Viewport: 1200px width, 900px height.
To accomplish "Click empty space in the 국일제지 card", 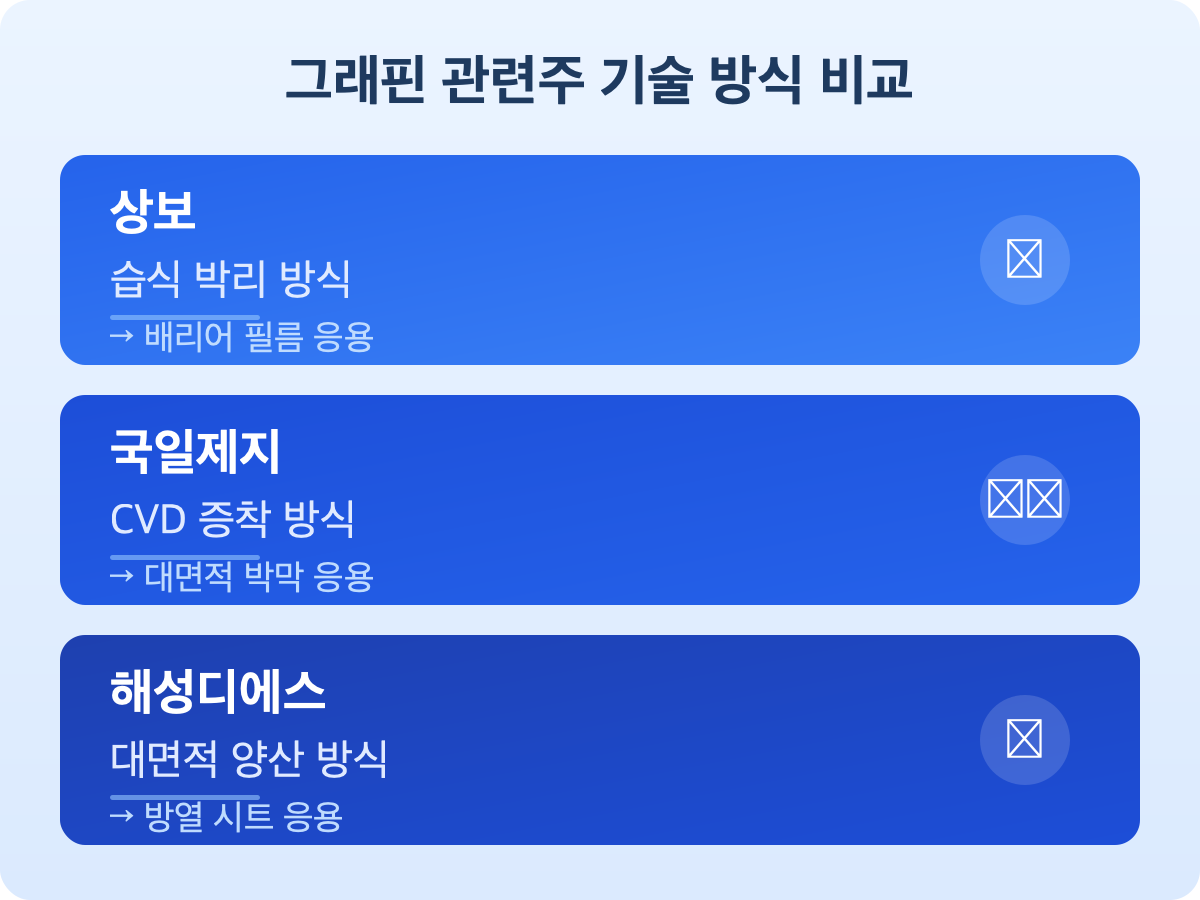I will click(650, 500).
